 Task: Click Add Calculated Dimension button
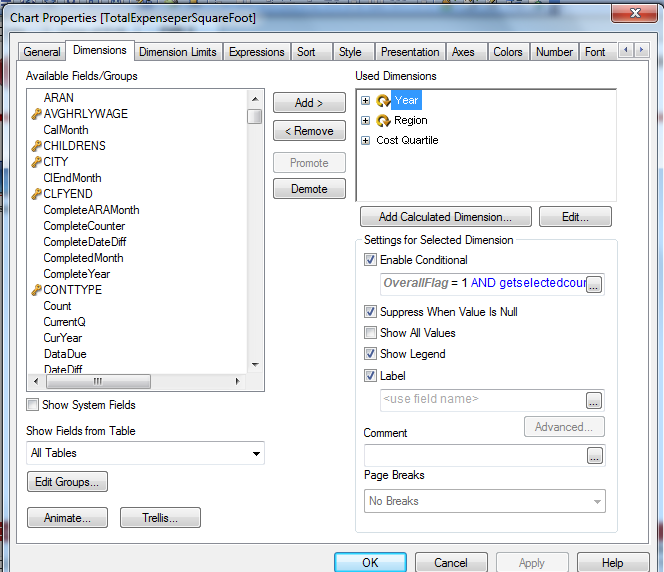[445, 217]
